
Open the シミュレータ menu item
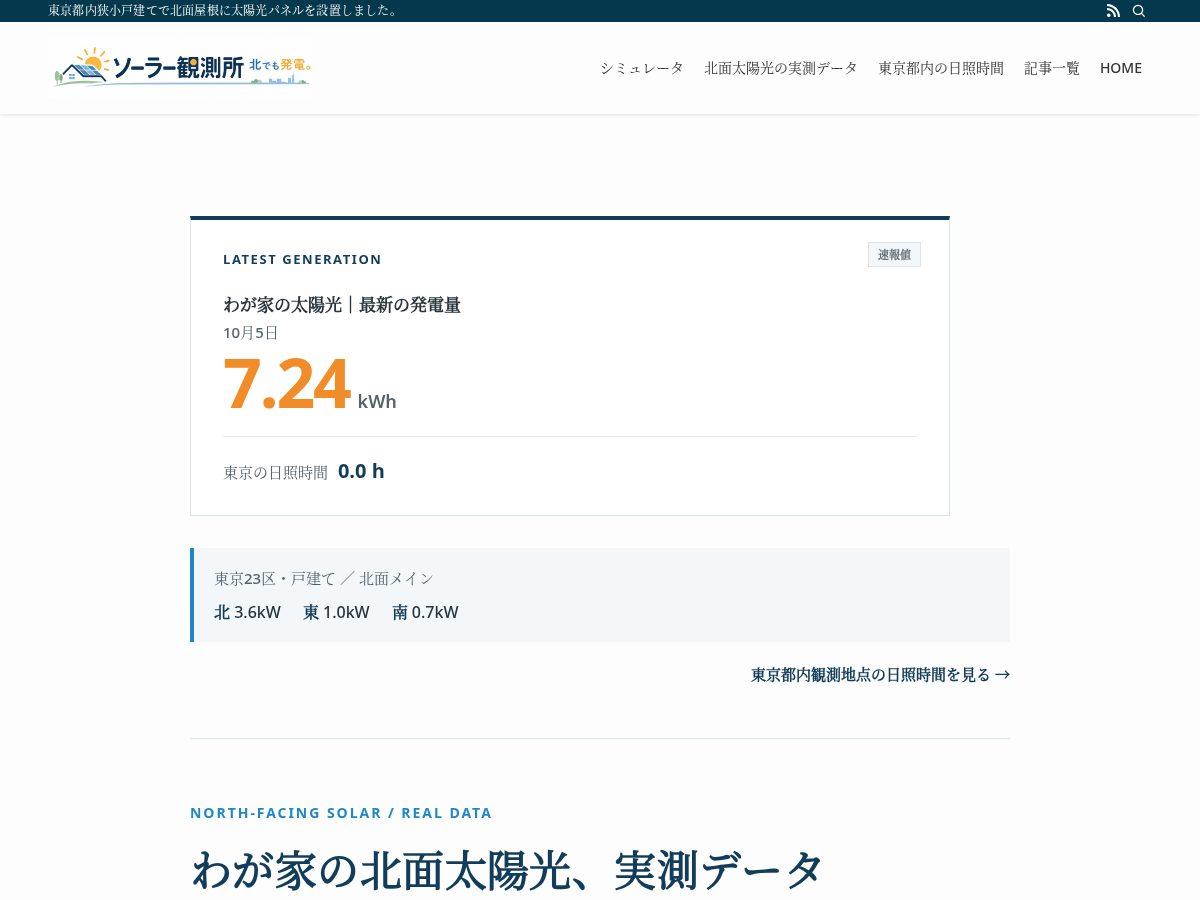[642, 68]
